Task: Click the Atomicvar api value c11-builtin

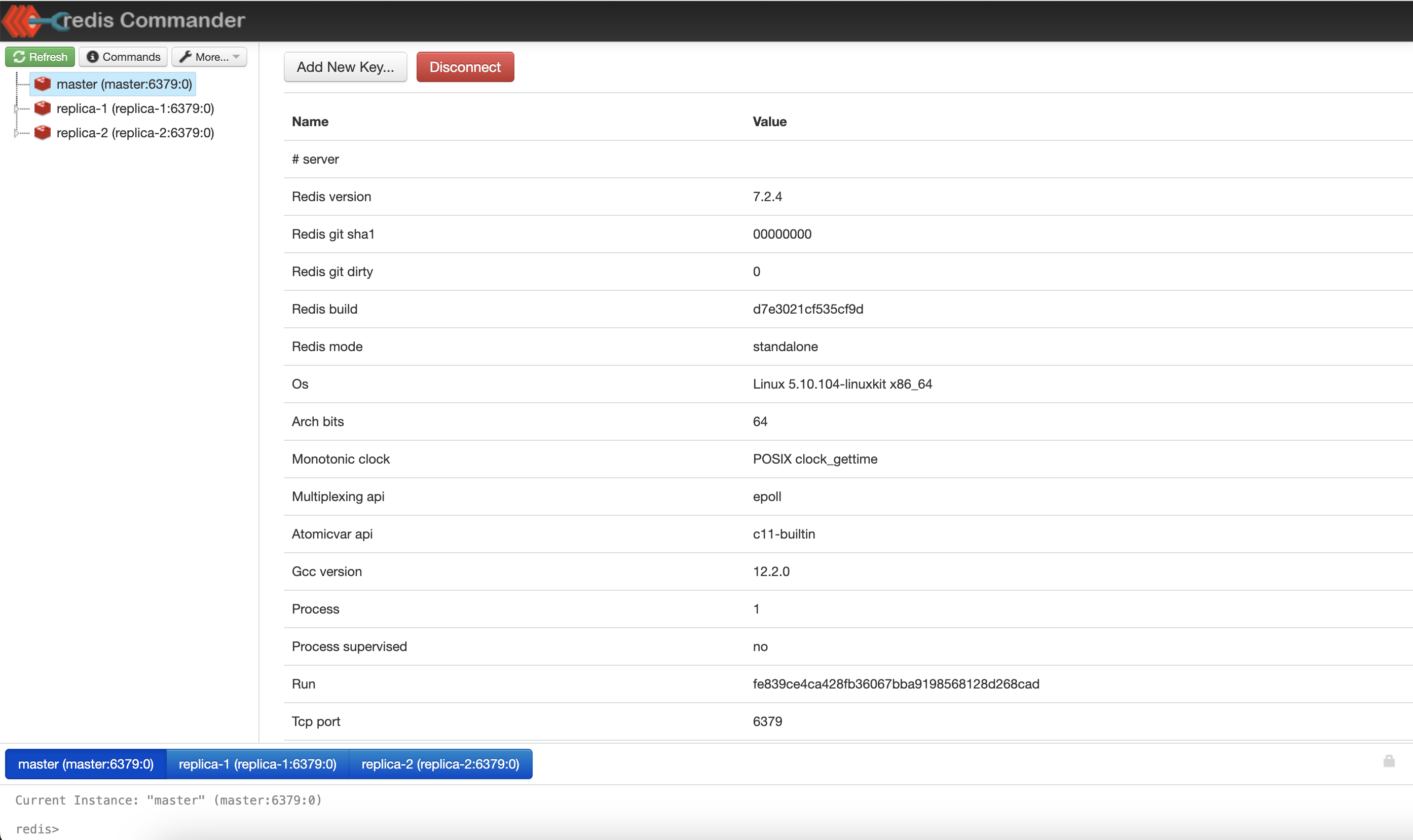Action: pyautogui.click(x=784, y=534)
